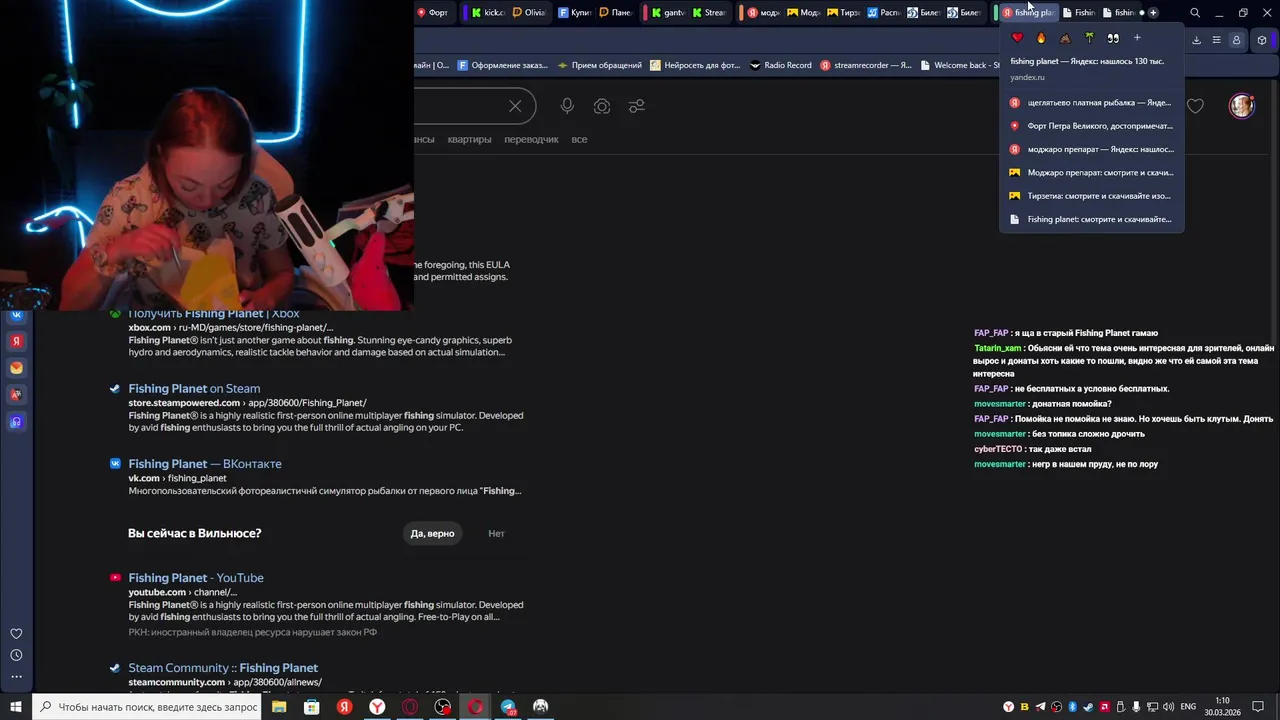The width and height of the screenshot is (1280, 720).
Task: Open sidebar history clock icon
Action: tap(16, 655)
